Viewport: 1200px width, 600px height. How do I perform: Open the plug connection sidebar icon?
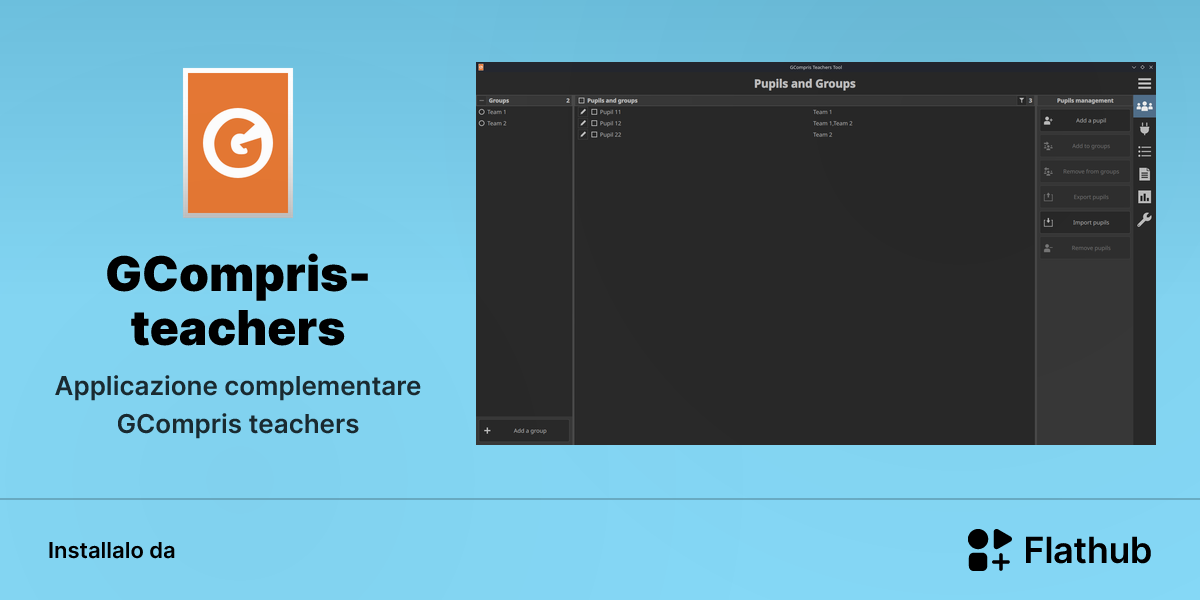(x=1144, y=129)
